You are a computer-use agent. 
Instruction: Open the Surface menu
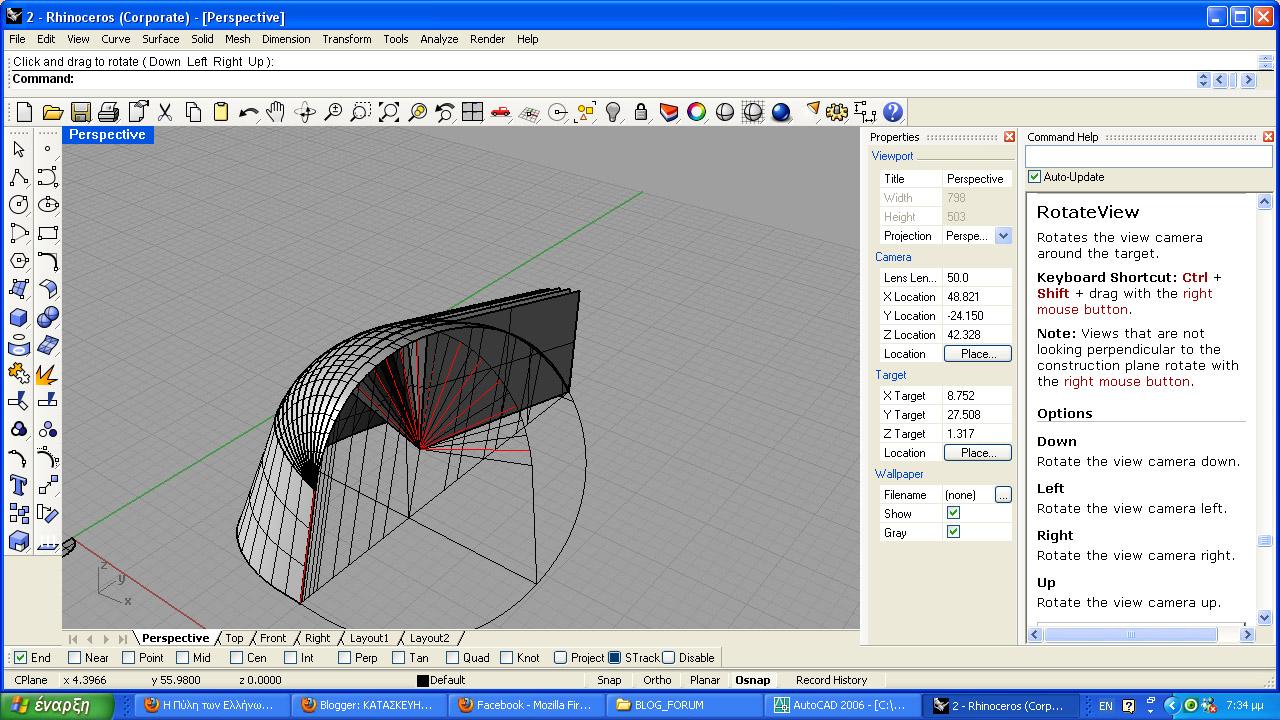pos(160,39)
